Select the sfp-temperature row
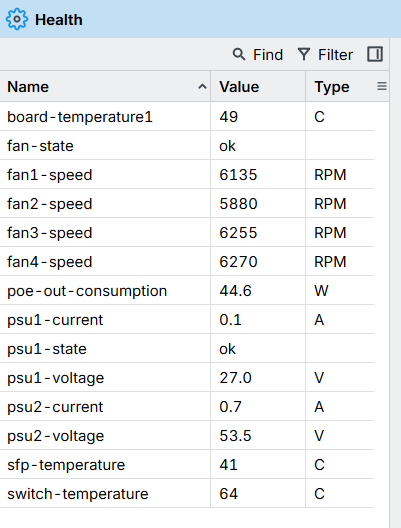 (187, 465)
